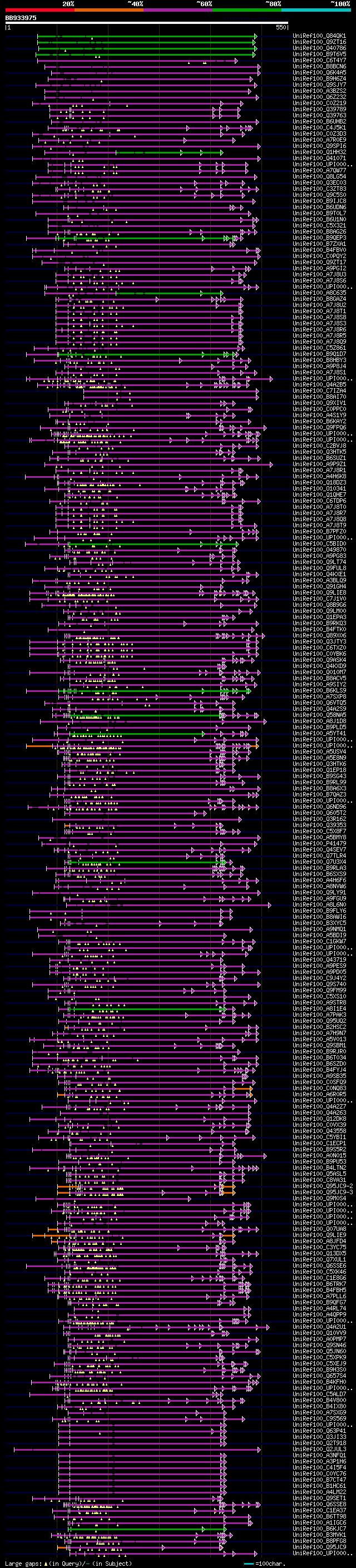Select the UniRef100_Q9FM99 label

pyautogui.click(x=319, y=990)
